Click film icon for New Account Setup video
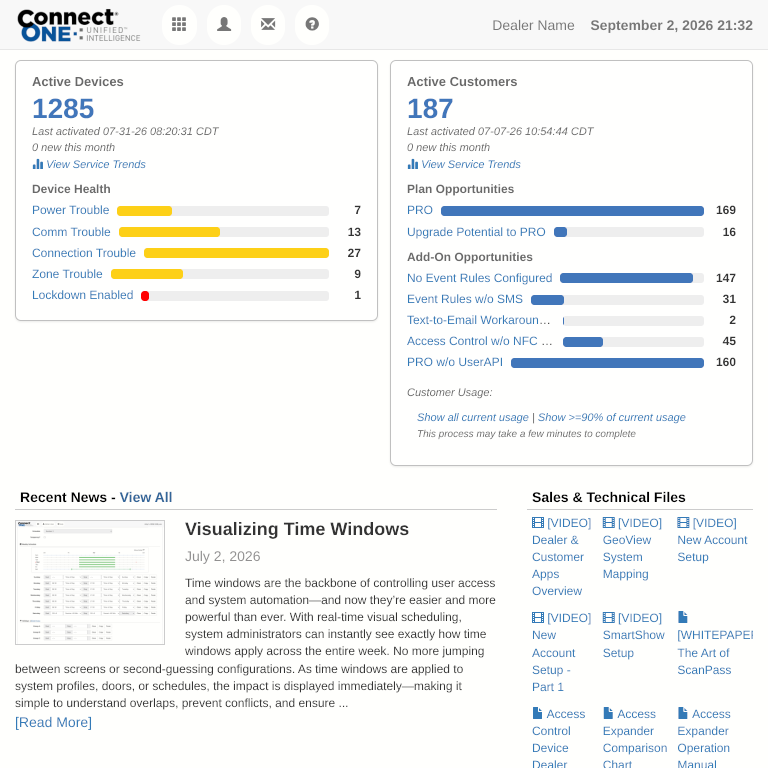The width and height of the screenshot is (768, 768). click(683, 523)
